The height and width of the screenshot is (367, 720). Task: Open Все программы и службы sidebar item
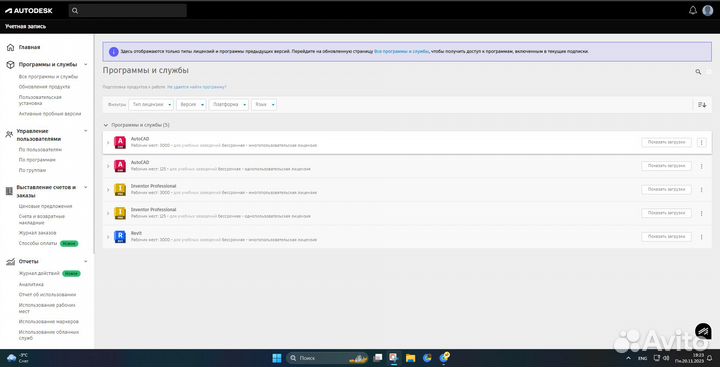click(x=48, y=77)
